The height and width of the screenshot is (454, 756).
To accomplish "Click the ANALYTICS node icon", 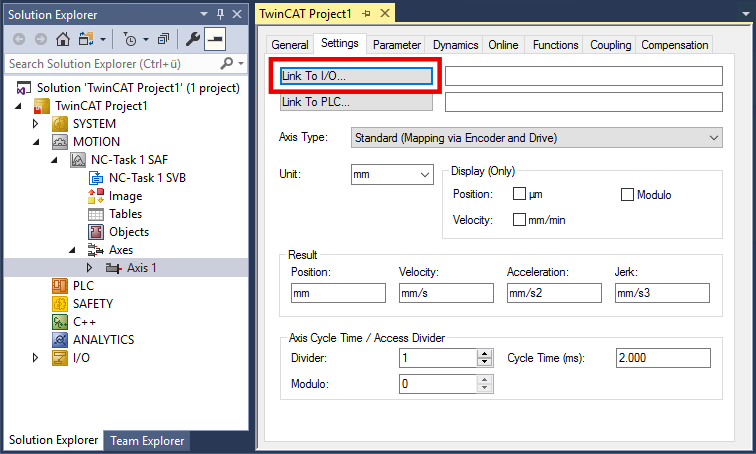I will click(x=60, y=340).
